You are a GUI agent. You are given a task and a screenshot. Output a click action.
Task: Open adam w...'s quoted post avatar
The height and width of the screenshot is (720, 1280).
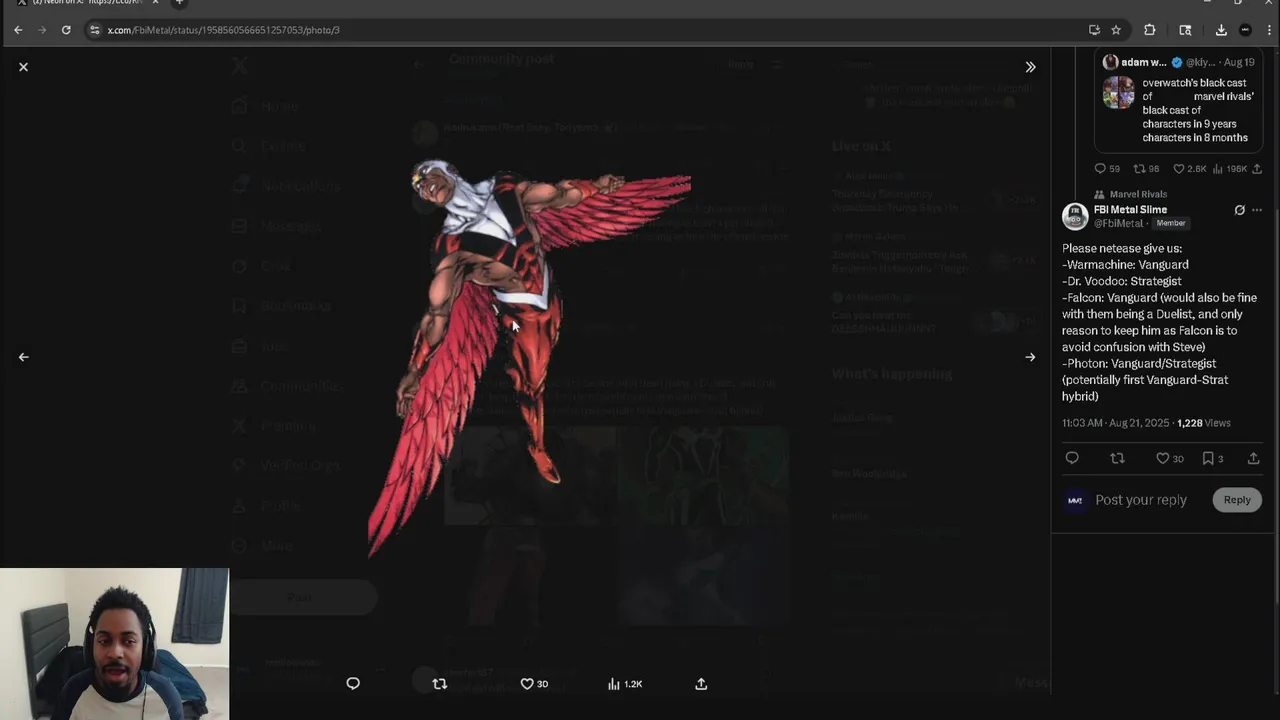point(1110,62)
